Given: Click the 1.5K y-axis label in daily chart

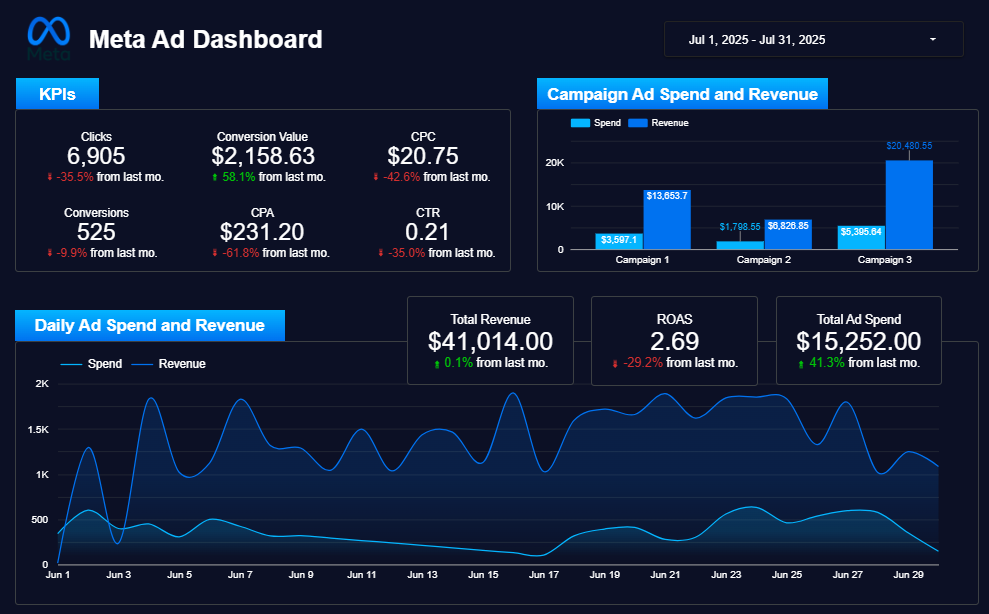Looking at the screenshot, I should 38,430.
